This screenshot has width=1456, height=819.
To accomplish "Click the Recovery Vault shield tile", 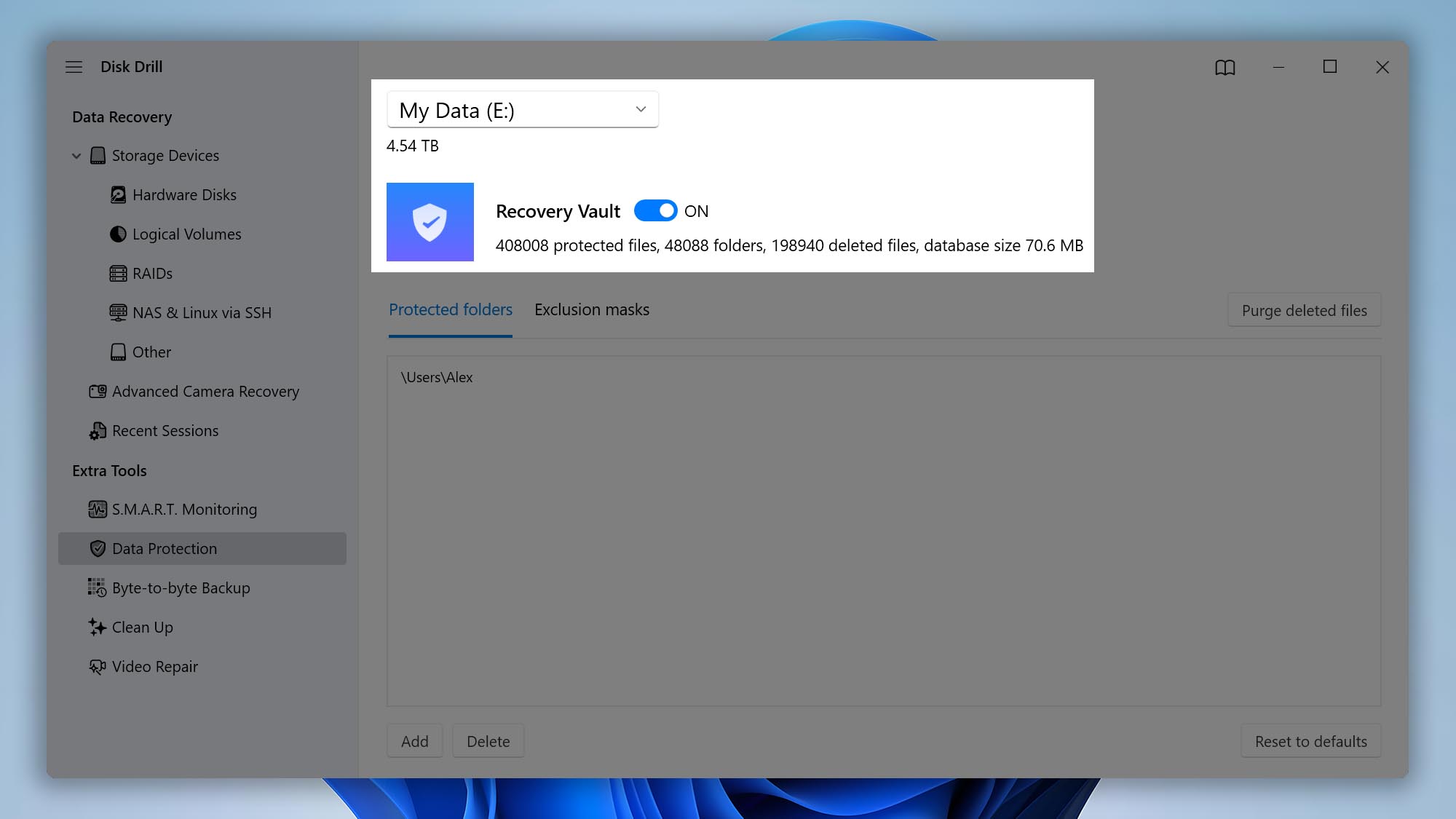I will 430,222.
